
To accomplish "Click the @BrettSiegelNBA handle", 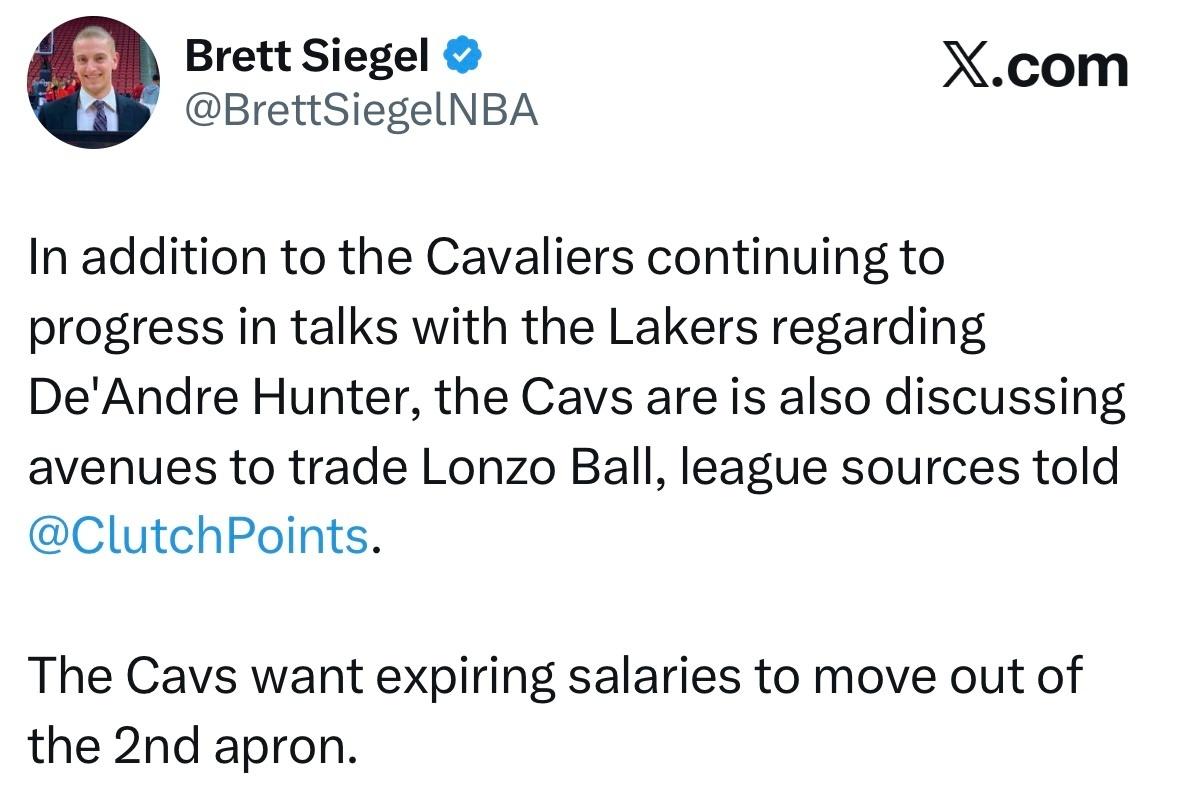I will 362,112.
